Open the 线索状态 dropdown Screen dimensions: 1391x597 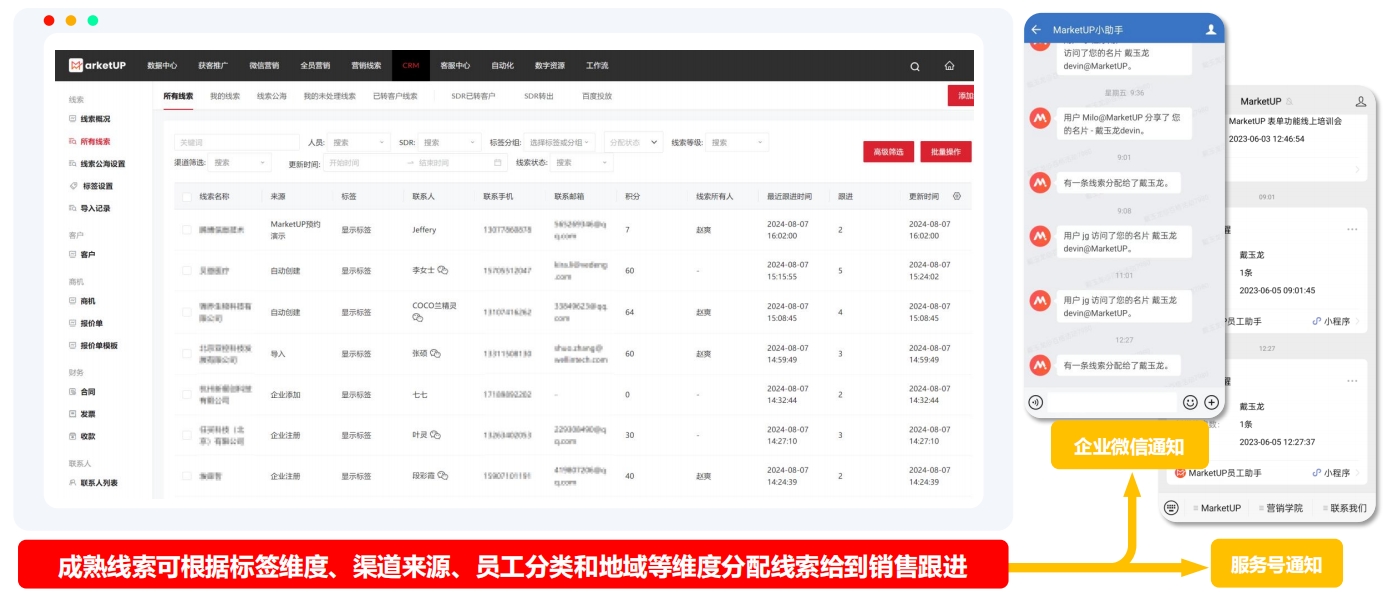582,163
